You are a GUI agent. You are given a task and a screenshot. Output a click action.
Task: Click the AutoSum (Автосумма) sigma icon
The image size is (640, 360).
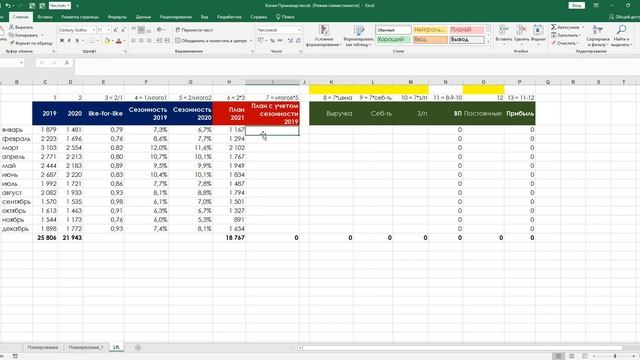553,27
